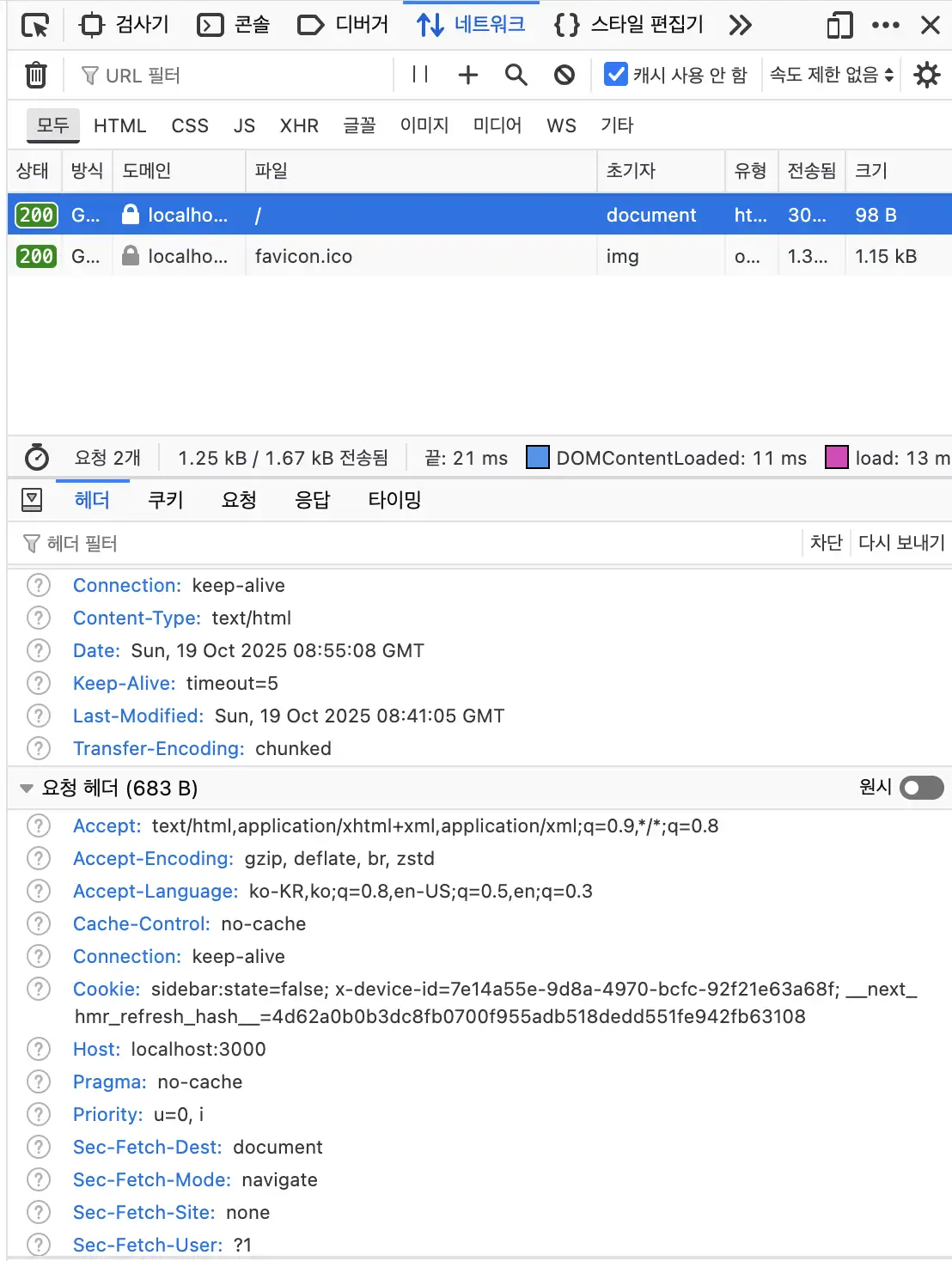Toggle responsive design mode

click(839, 25)
